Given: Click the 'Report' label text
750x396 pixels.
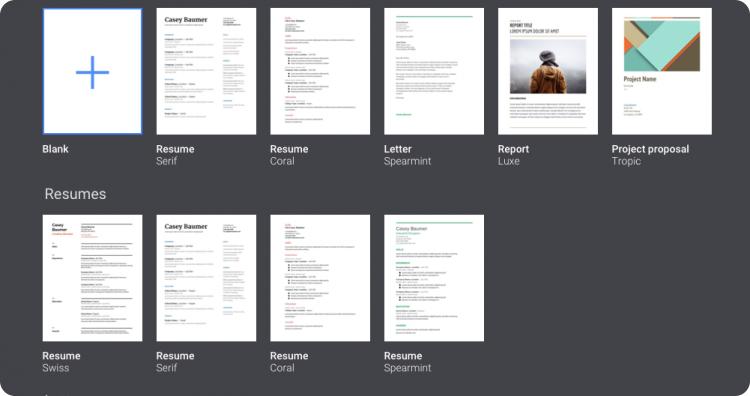Looking at the screenshot, I should tap(513, 149).
